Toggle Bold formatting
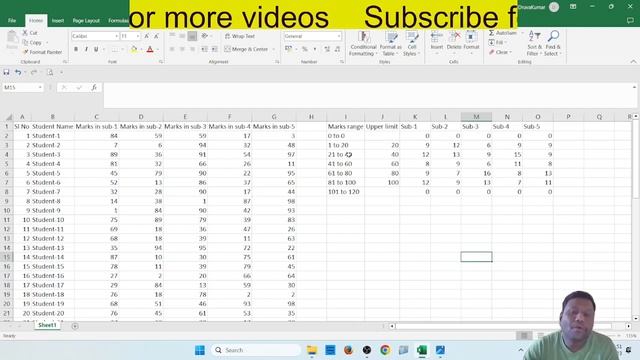The image size is (640, 360). 76,49
